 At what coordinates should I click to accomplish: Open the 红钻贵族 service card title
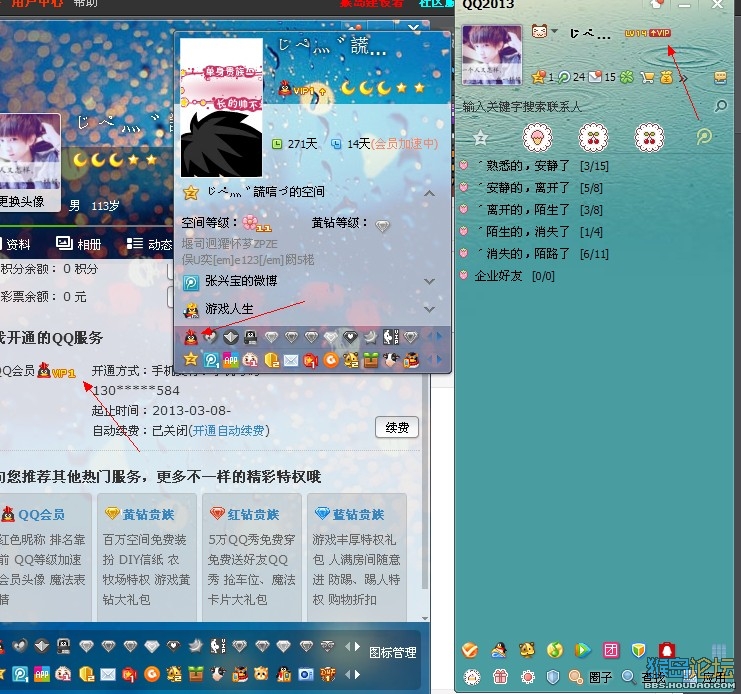[x=253, y=514]
